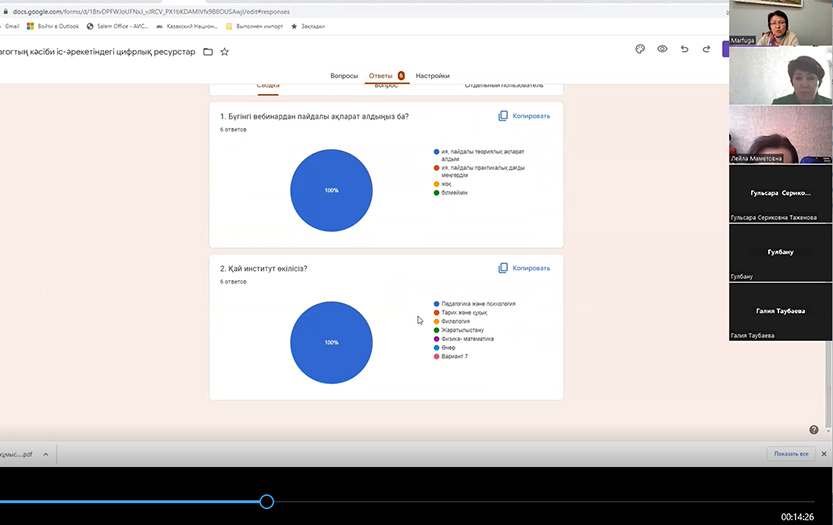
Task: Click the preview eye icon
Action: 662,49
